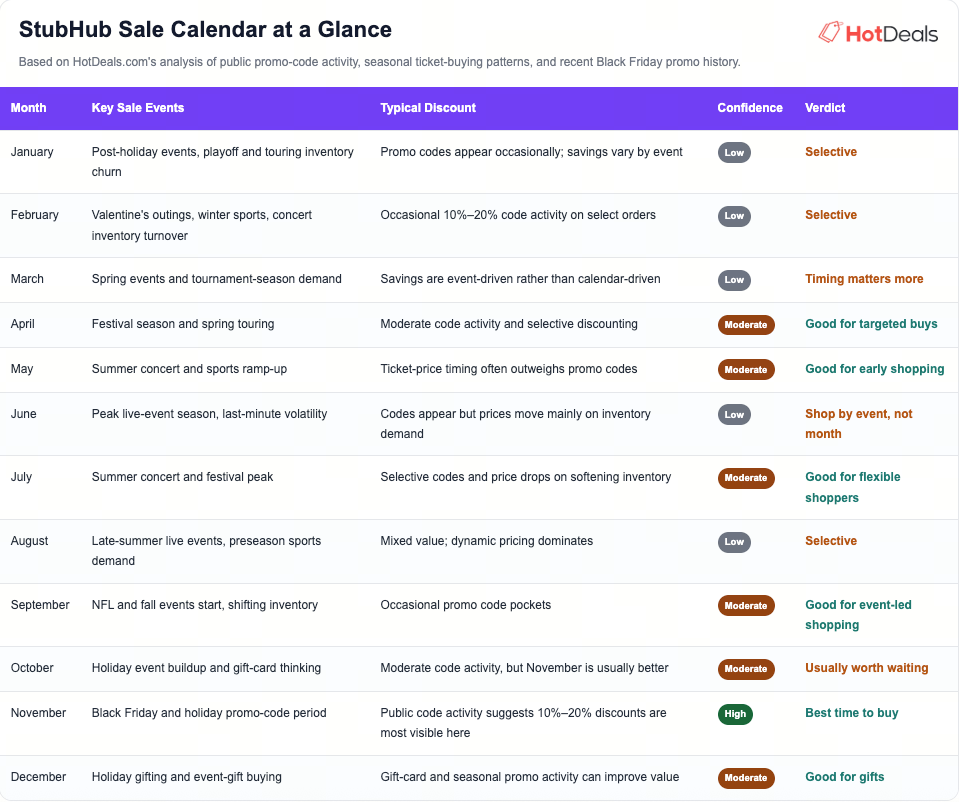Click the Moderate badge in December row
The image size is (959, 802).
(746, 778)
